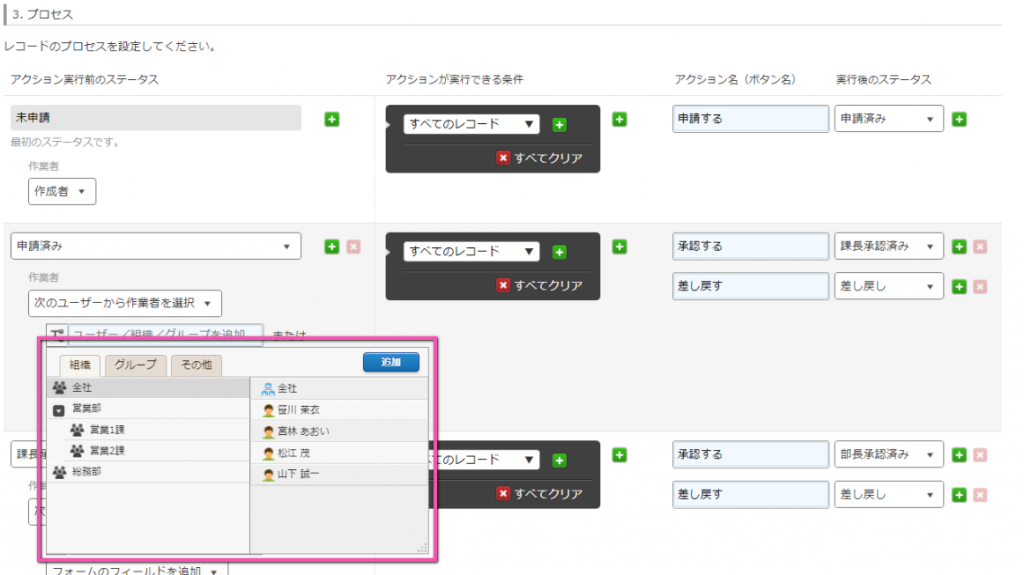Open the third row's 差し戻し after-status dropdown
The height and width of the screenshot is (575, 1024).
point(889,495)
